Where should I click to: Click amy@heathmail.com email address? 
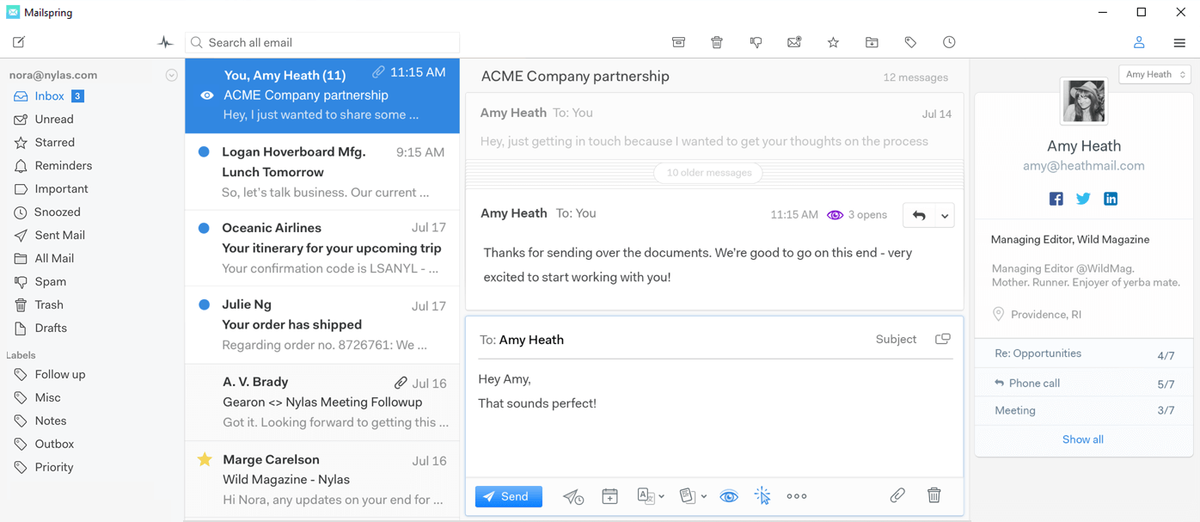tap(1083, 166)
